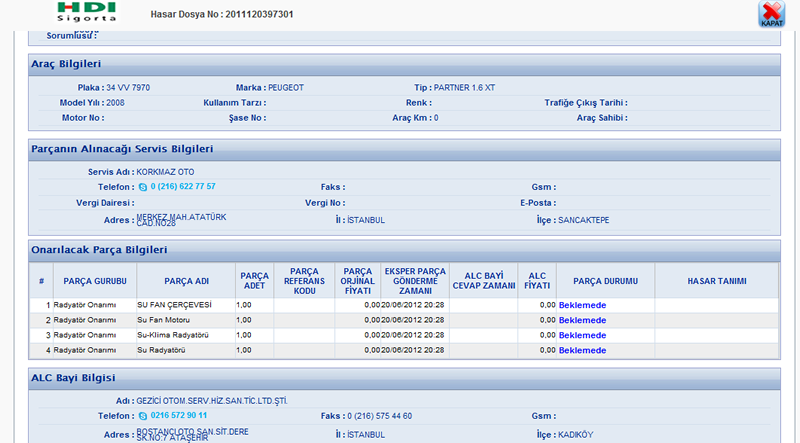The width and height of the screenshot is (800, 443).
Task: Select the ALC Bayi Bilgisi section header
Action: (75, 378)
